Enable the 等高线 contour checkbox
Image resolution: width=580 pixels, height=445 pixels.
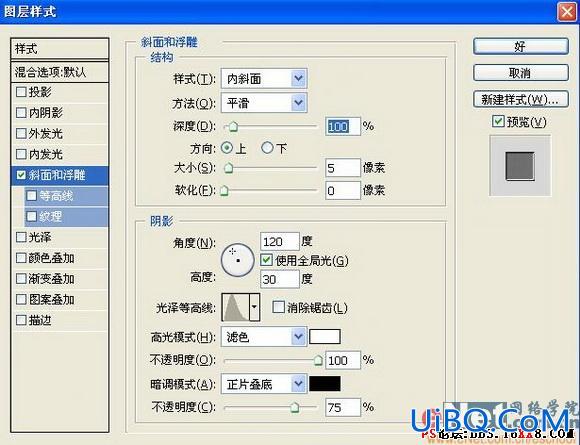point(32,195)
